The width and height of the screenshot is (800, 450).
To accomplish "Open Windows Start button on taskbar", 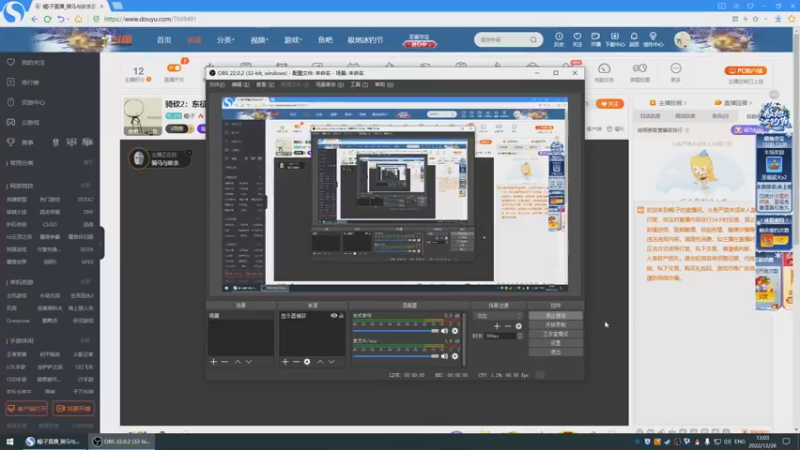I will [10, 441].
